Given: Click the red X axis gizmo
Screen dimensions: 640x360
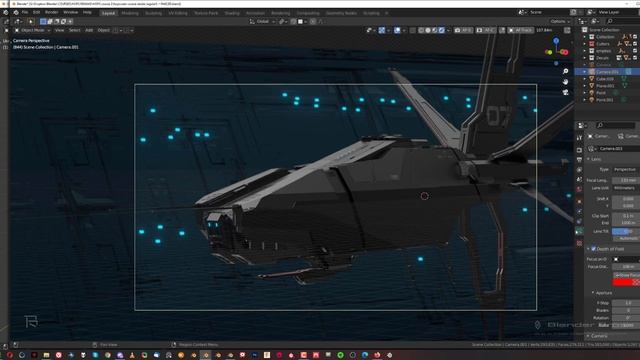Looking at the screenshot, I should tap(565, 52).
